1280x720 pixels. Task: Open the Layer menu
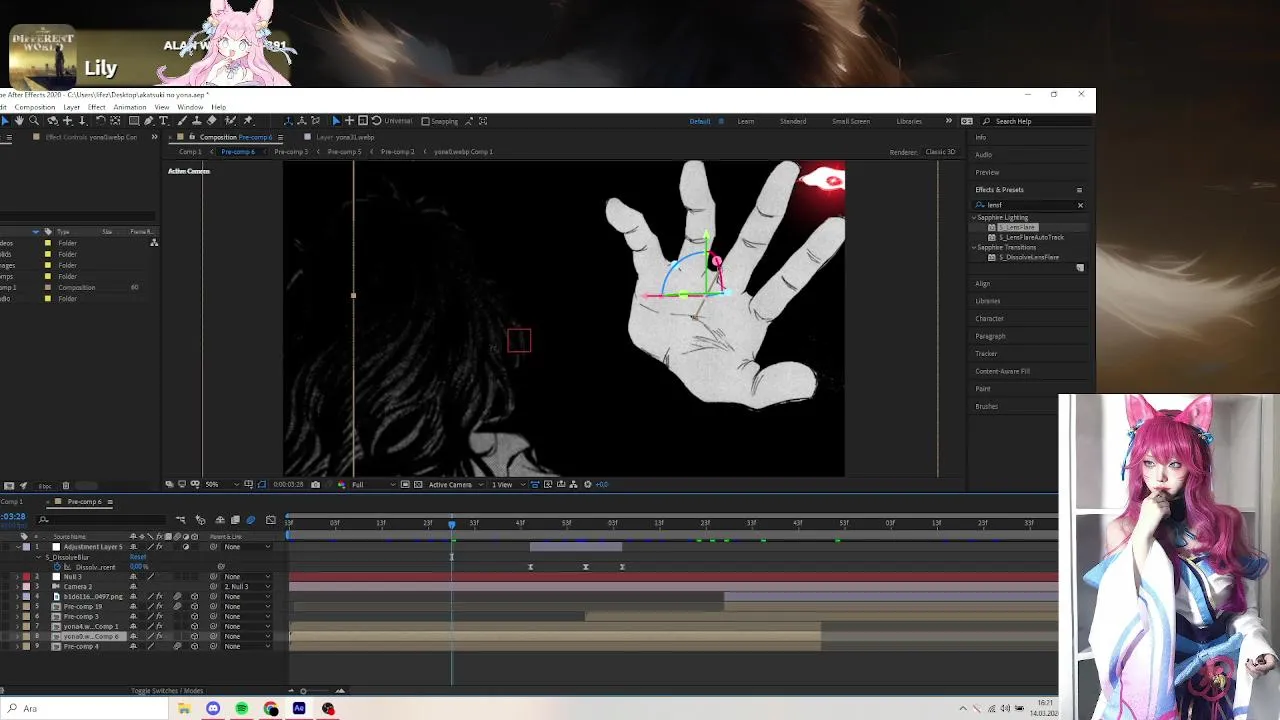(71, 107)
